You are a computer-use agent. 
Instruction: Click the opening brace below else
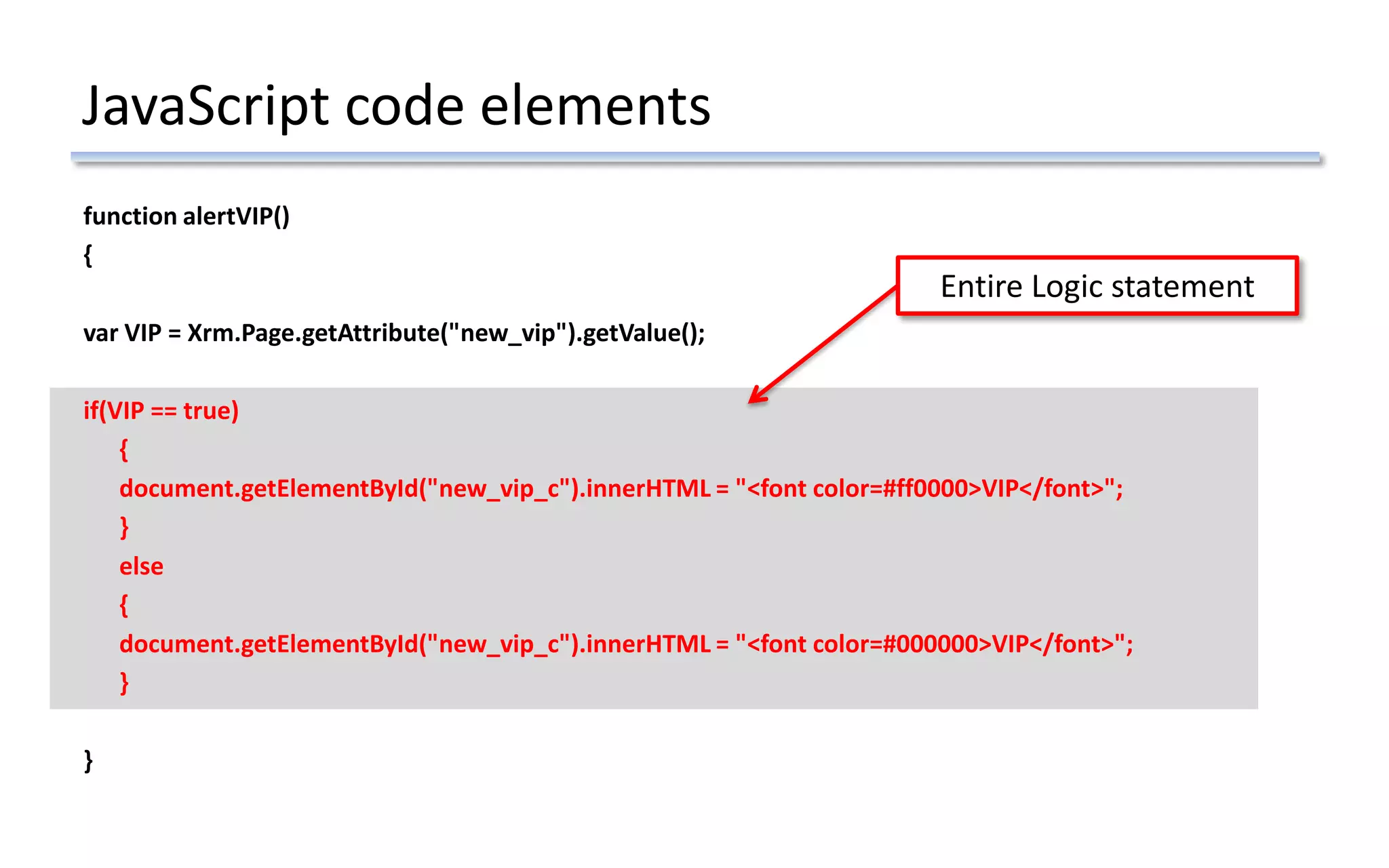123,605
